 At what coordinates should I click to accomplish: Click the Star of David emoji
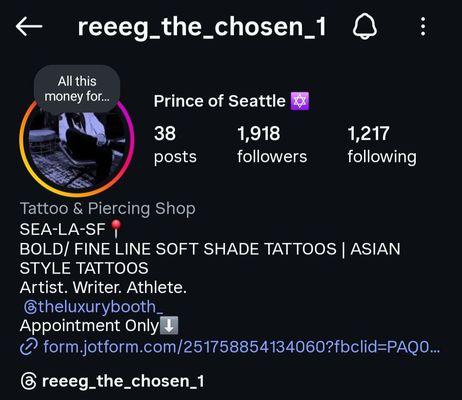point(300,101)
